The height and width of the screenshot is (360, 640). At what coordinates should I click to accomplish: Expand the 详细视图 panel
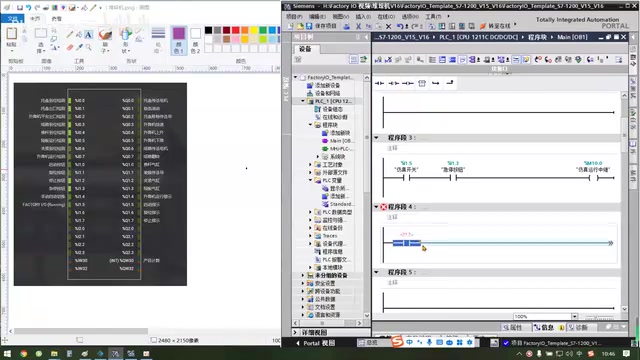pyautogui.click(x=296, y=333)
